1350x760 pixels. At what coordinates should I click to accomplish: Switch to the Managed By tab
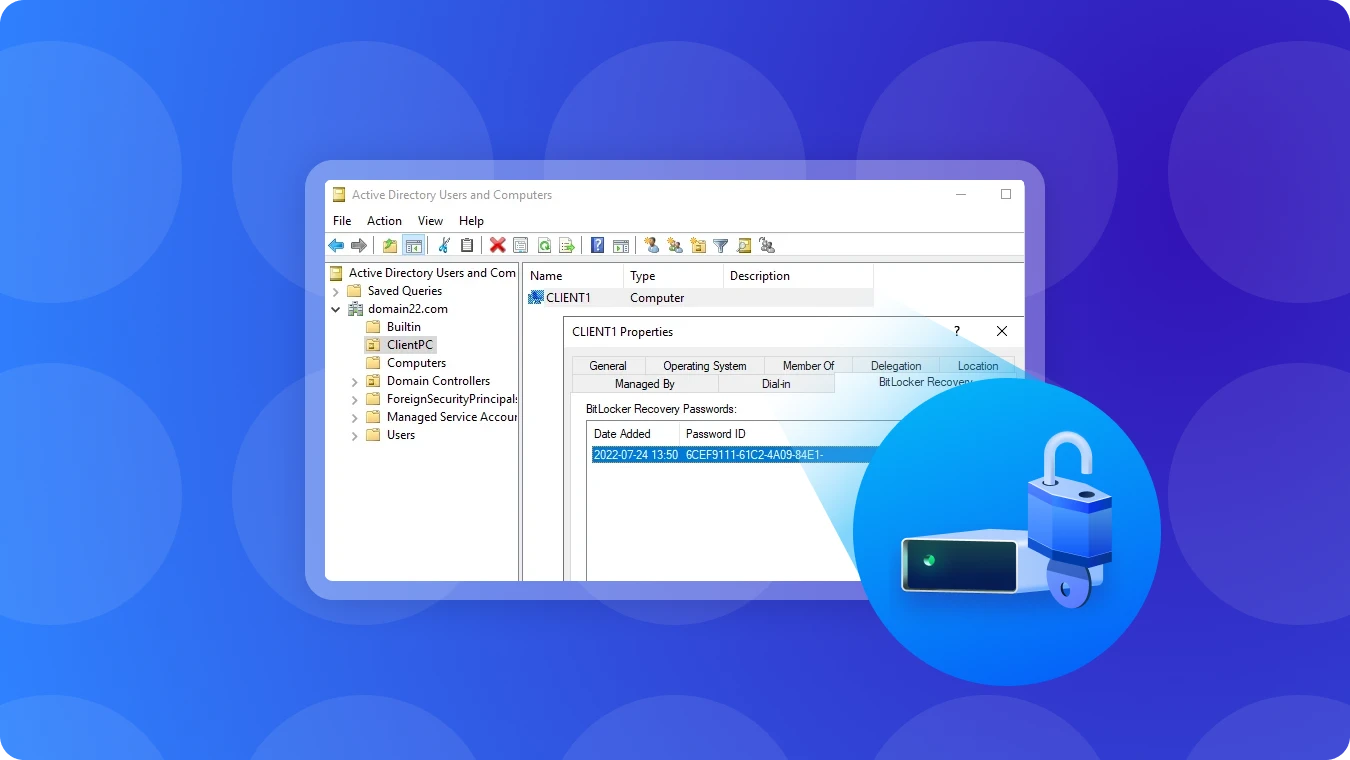[x=645, y=384]
